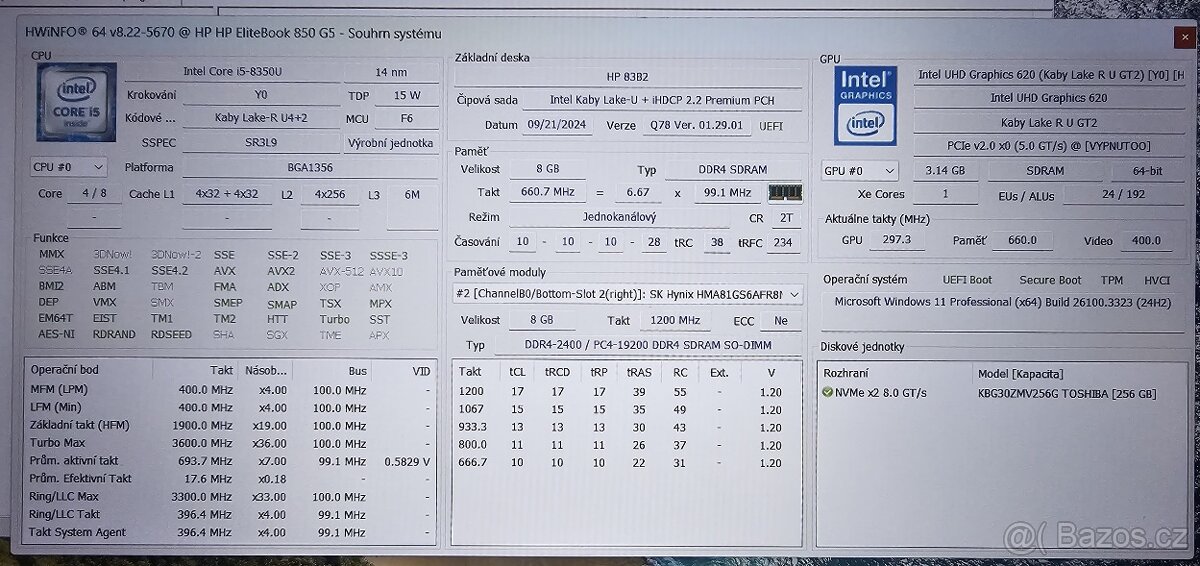The width and height of the screenshot is (1200, 566).
Task: Click the tRFC value 234
Action: 784,243
